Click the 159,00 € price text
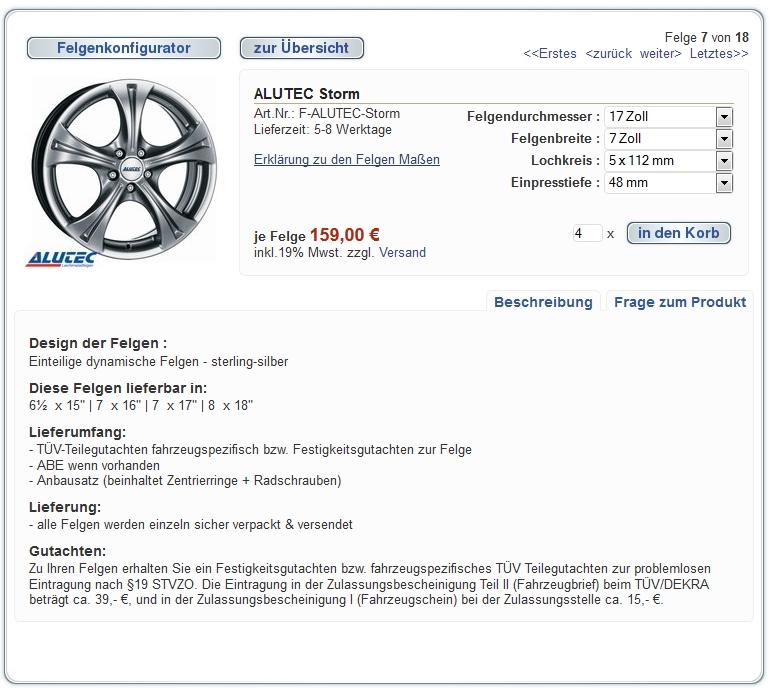Viewport: 780px width, 697px height. (x=344, y=235)
